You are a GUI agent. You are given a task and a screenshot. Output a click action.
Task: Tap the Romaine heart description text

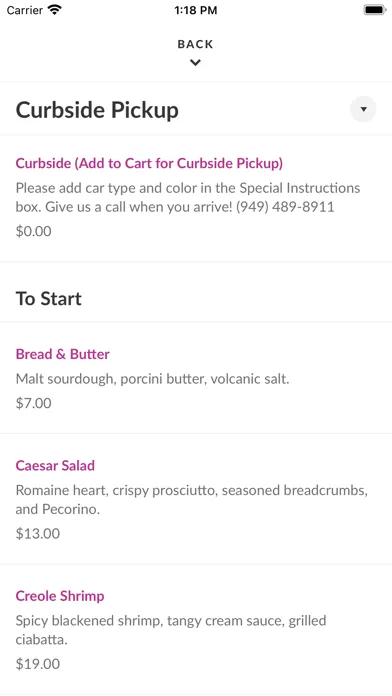tap(192, 500)
